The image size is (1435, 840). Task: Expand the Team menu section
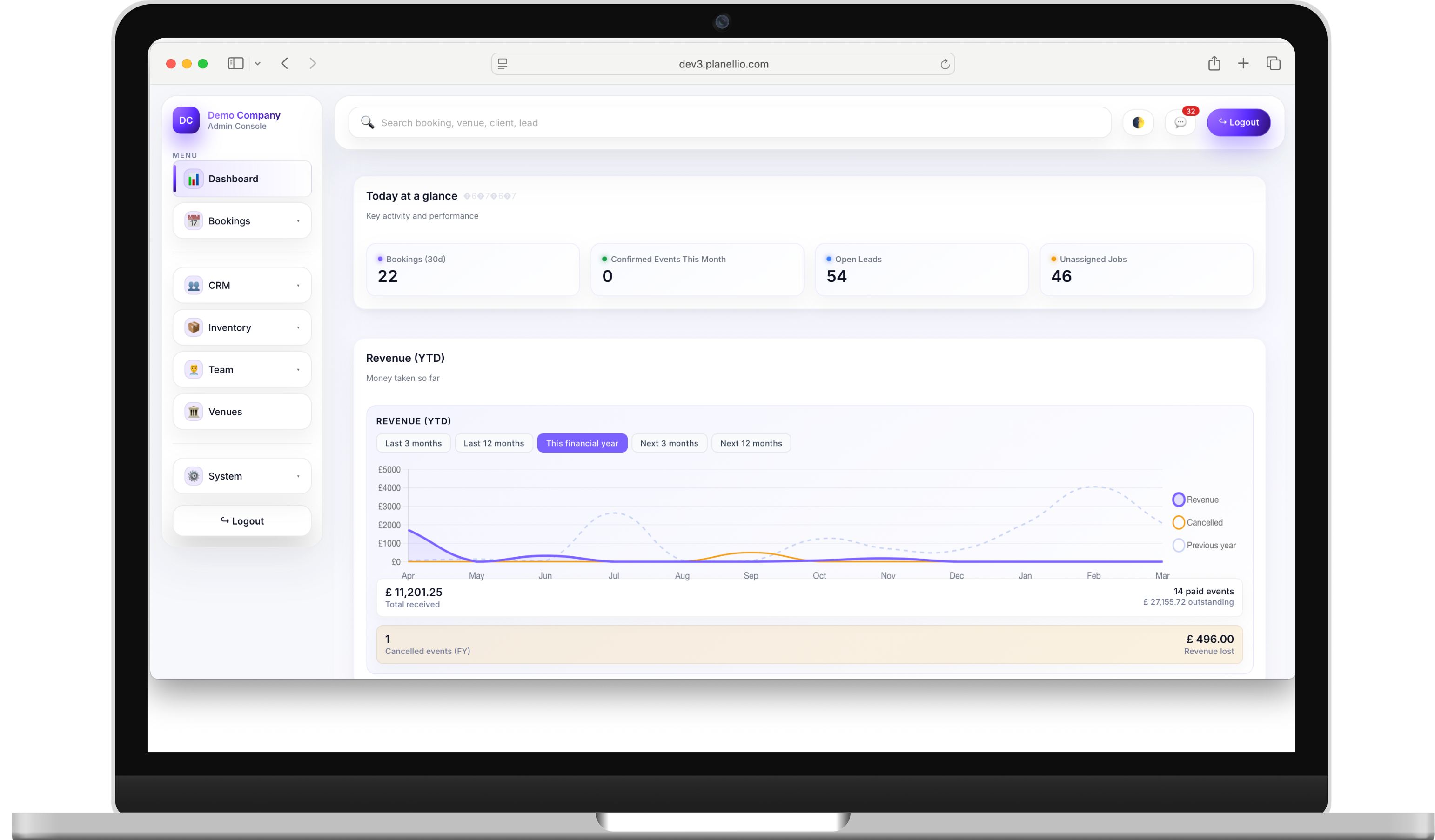pos(298,369)
